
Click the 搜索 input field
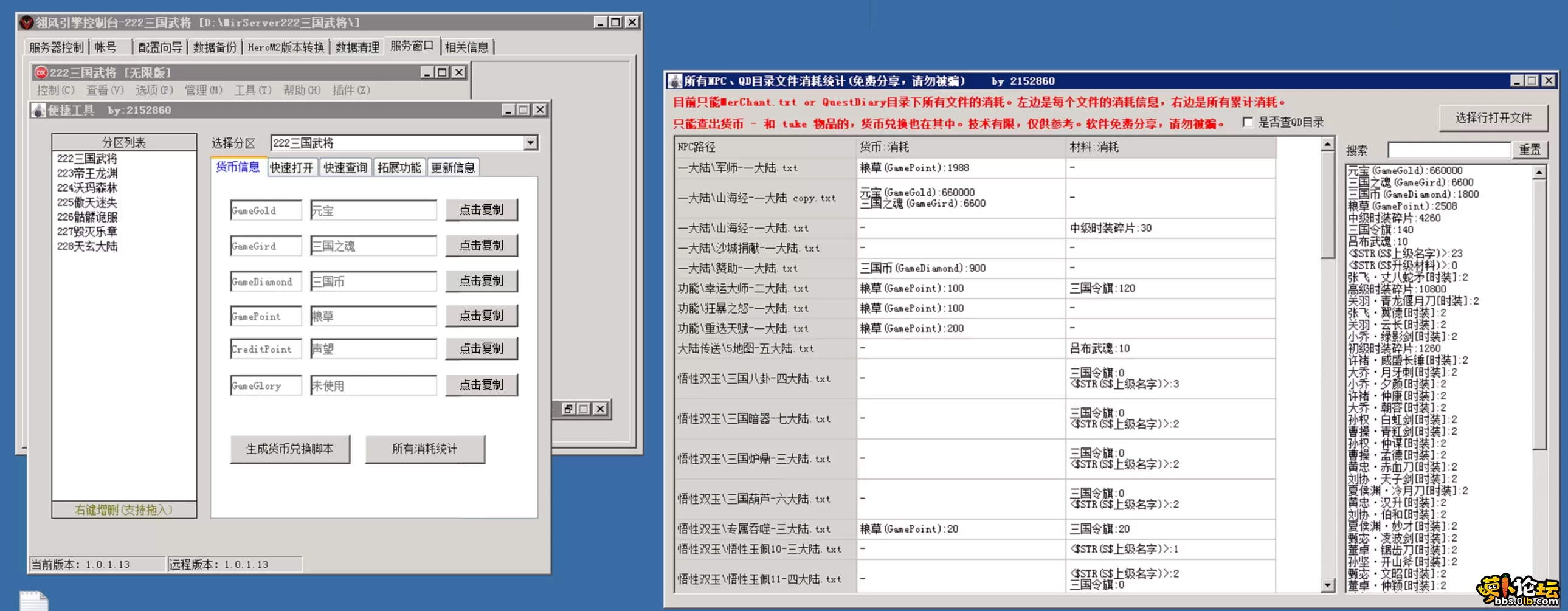coord(1449,150)
